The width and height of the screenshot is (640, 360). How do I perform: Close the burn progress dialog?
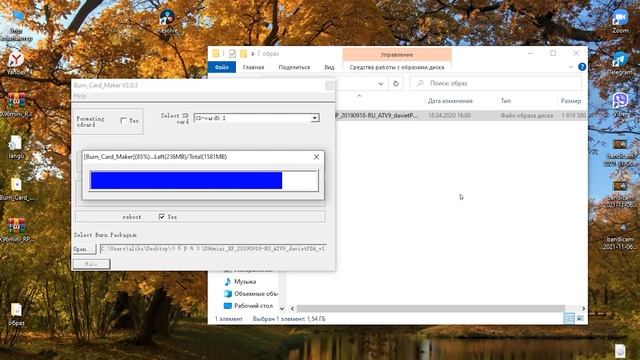316,157
